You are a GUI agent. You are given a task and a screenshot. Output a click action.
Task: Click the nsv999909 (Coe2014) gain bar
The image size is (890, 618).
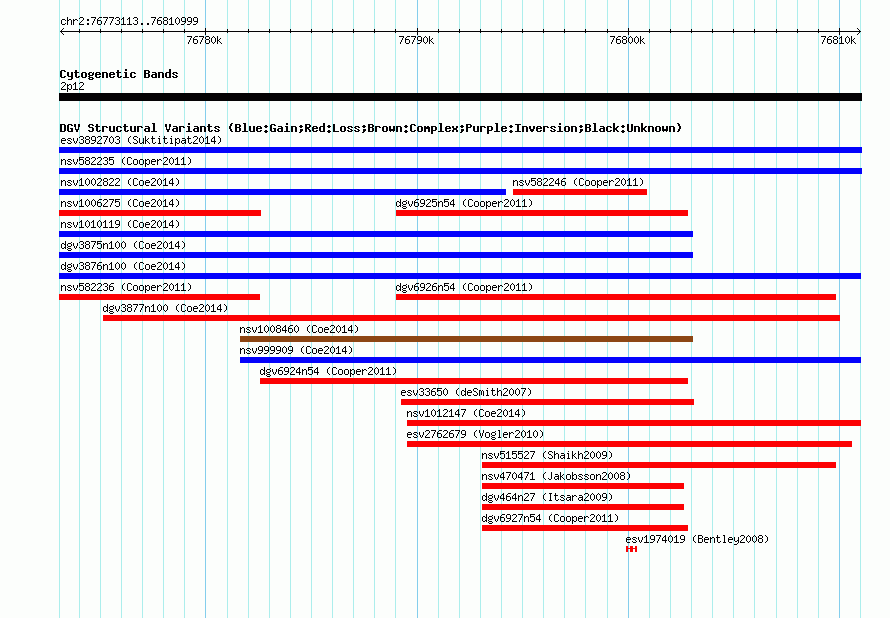(550, 360)
